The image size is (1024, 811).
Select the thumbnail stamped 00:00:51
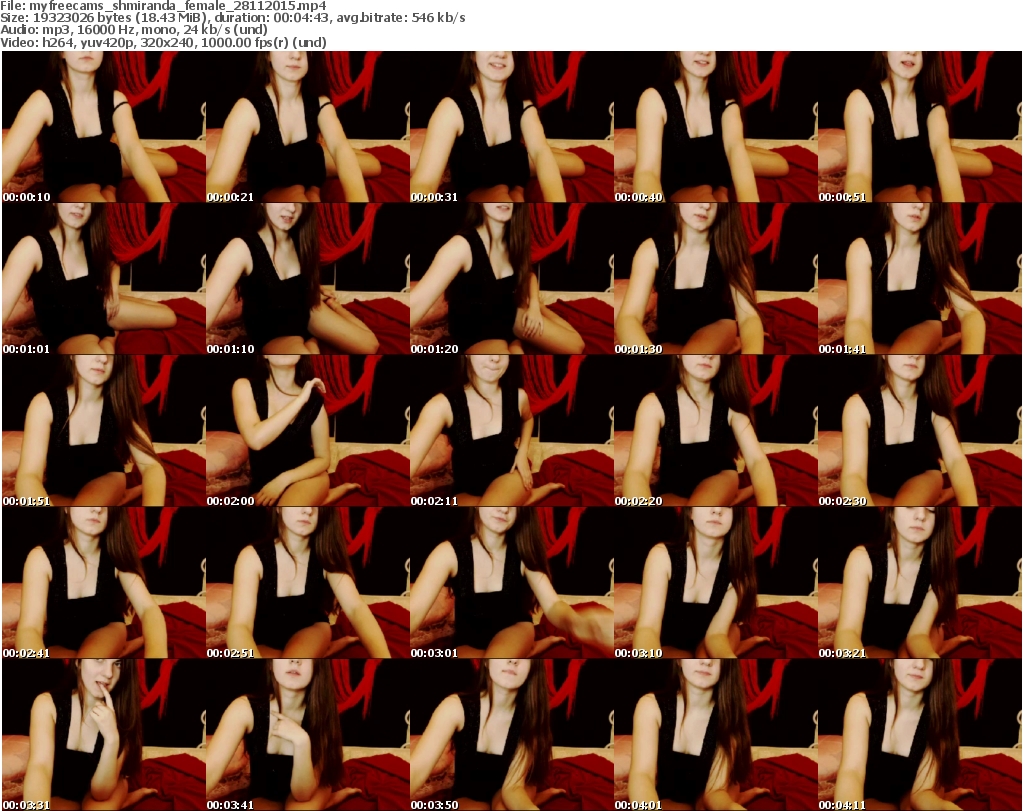[x=920, y=127]
